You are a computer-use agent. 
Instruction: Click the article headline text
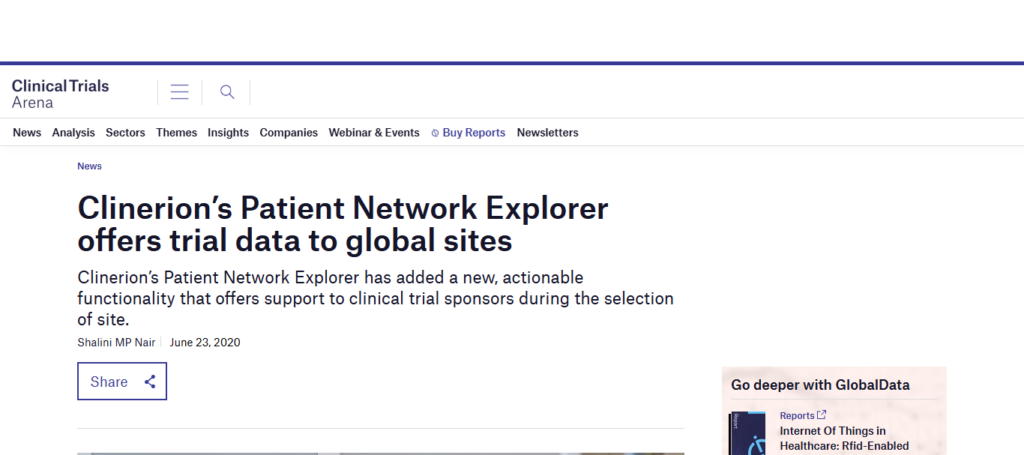[342, 224]
